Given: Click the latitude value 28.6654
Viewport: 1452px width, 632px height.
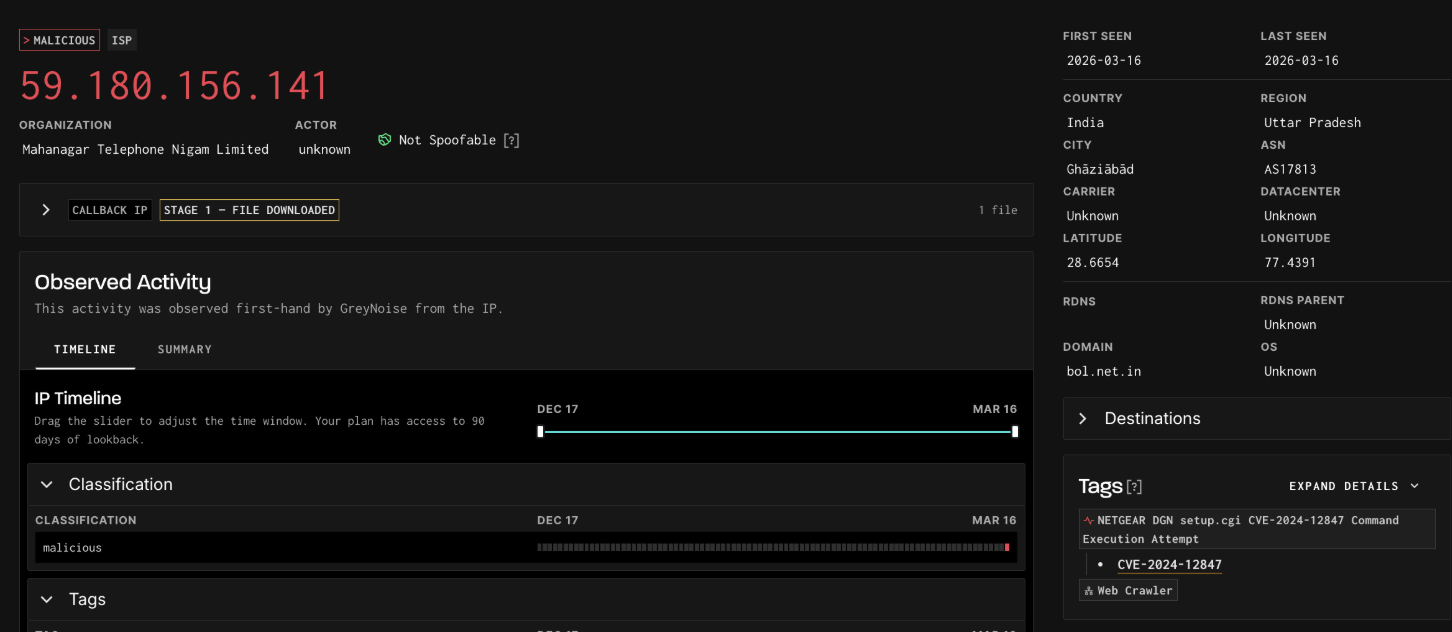Looking at the screenshot, I should point(1092,262).
